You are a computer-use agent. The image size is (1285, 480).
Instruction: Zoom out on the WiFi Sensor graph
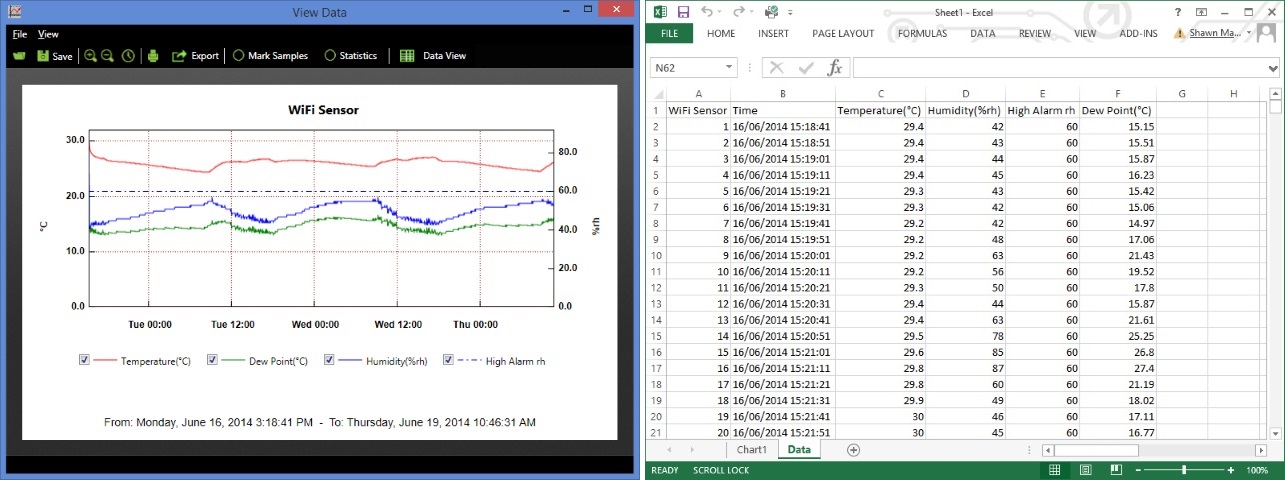pyautogui.click(x=108, y=56)
